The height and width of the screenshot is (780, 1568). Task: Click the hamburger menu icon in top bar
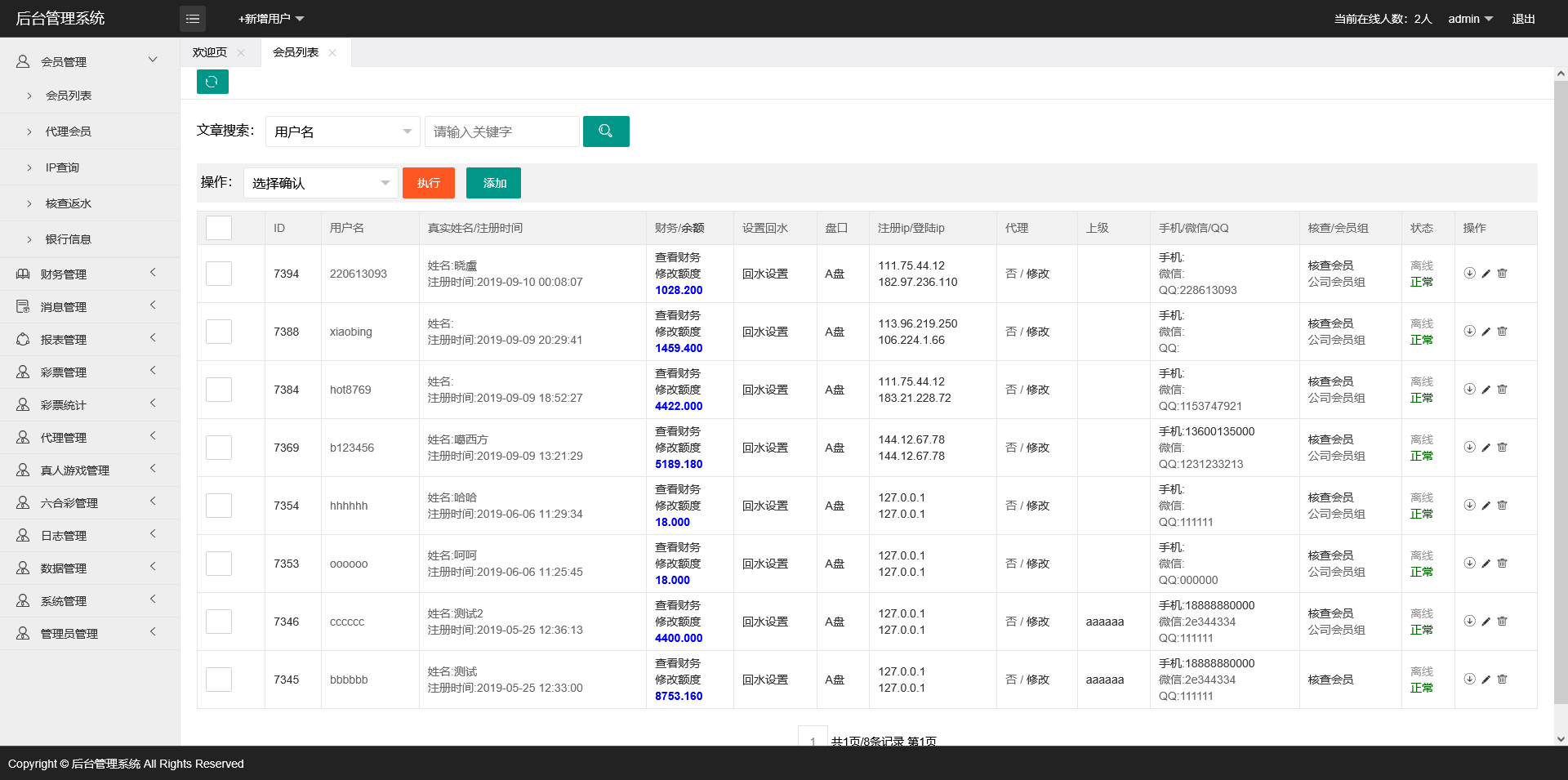[193, 18]
